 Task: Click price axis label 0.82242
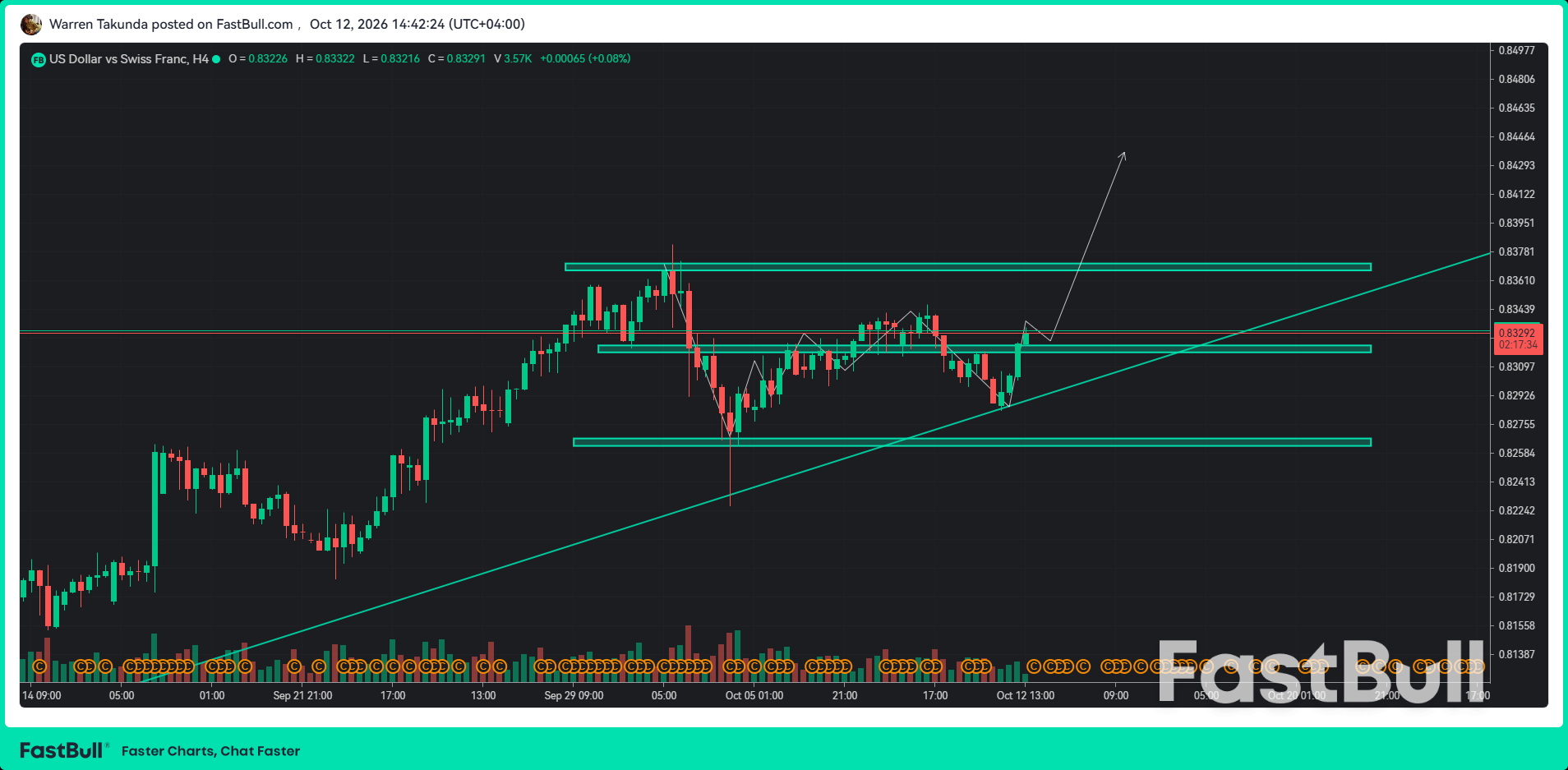[1516, 510]
